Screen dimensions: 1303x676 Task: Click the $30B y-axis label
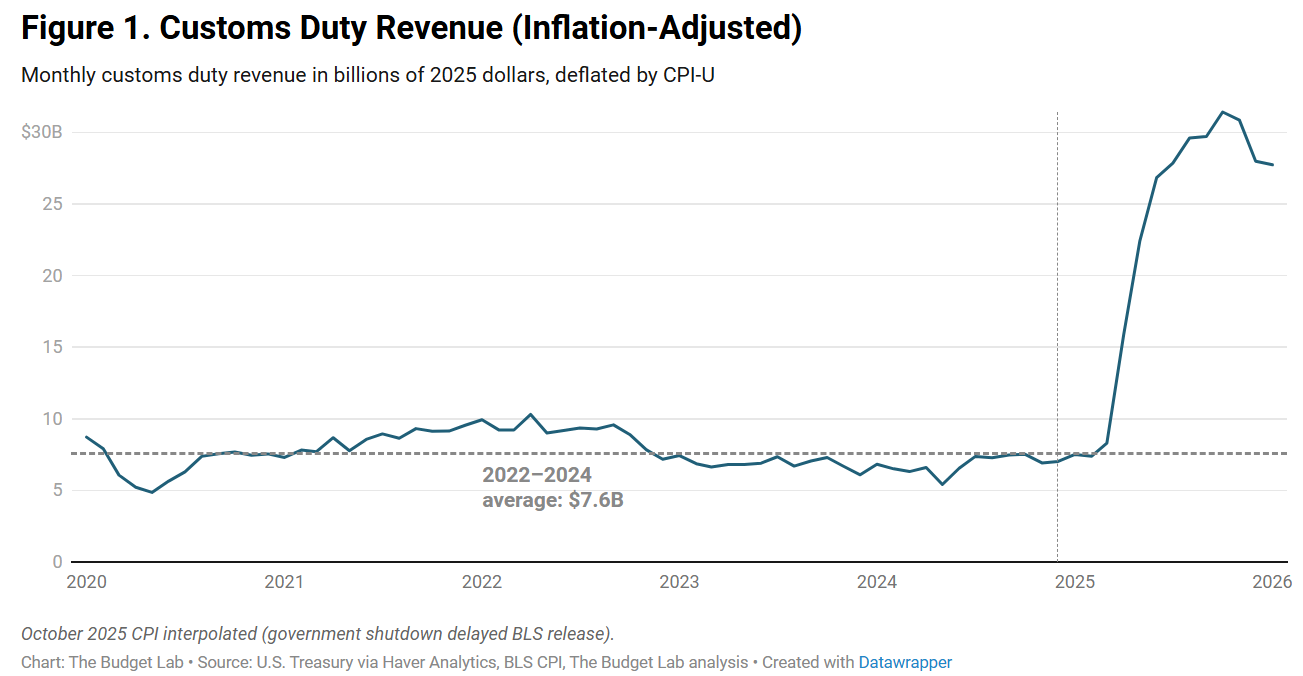coord(42,133)
